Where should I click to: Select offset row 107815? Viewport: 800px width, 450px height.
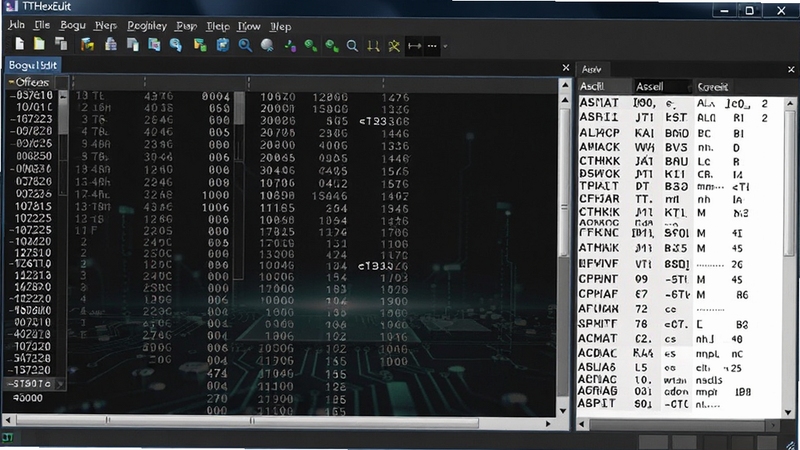[34, 206]
